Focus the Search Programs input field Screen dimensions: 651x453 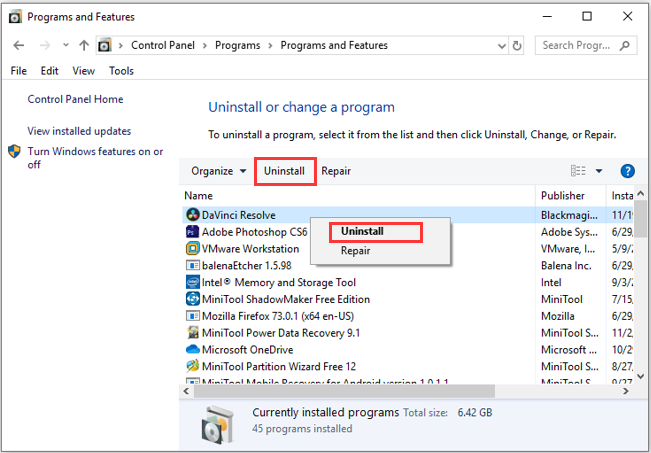pos(586,45)
